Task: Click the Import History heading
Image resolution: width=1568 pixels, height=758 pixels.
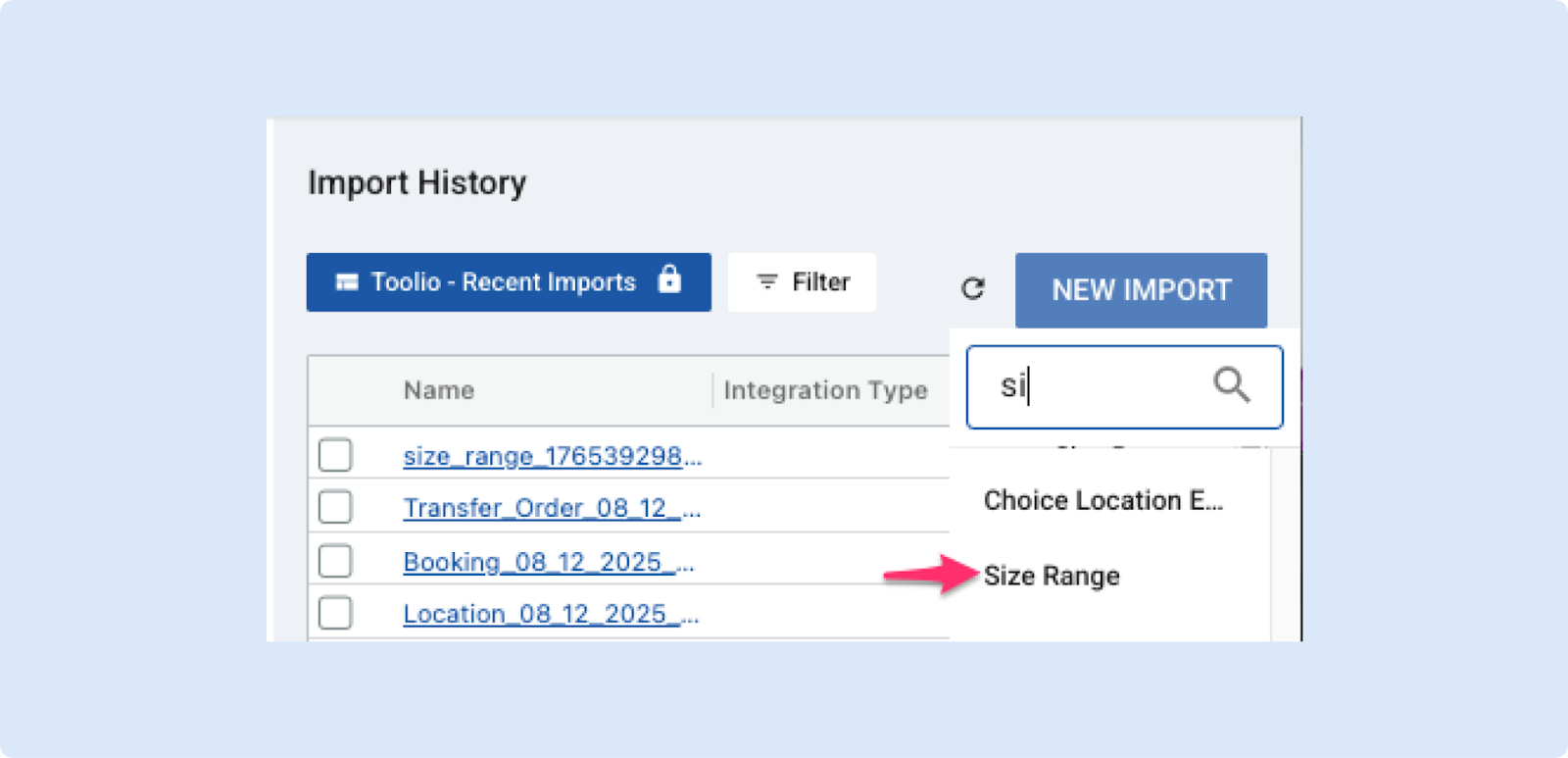Action: tap(417, 183)
